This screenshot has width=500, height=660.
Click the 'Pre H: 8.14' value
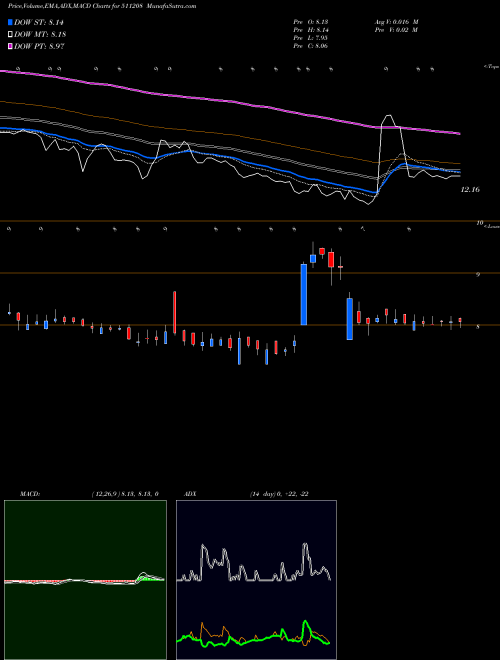click(x=311, y=30)
